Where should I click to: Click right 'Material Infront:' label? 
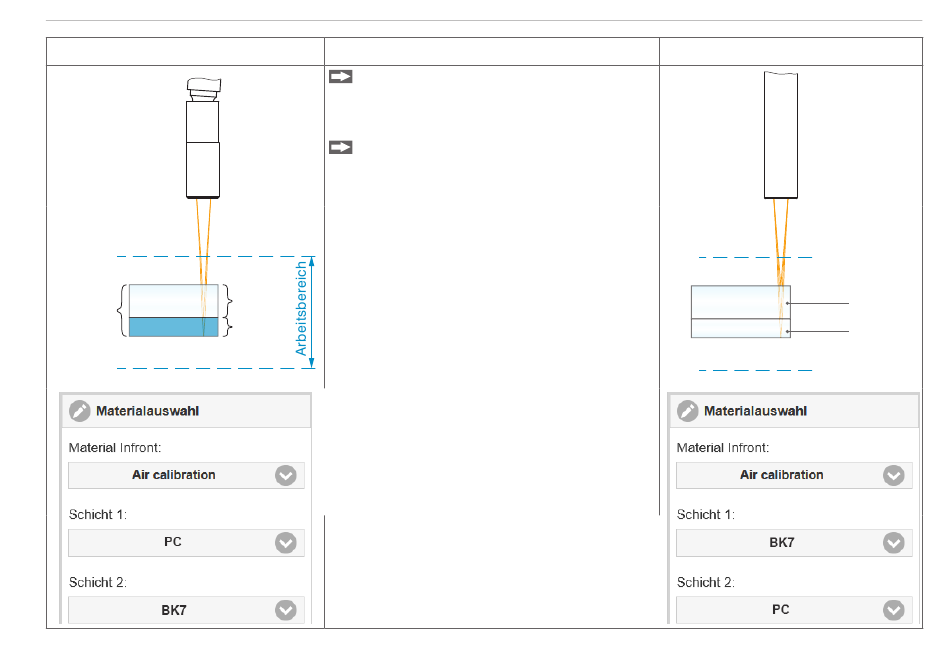723,448
